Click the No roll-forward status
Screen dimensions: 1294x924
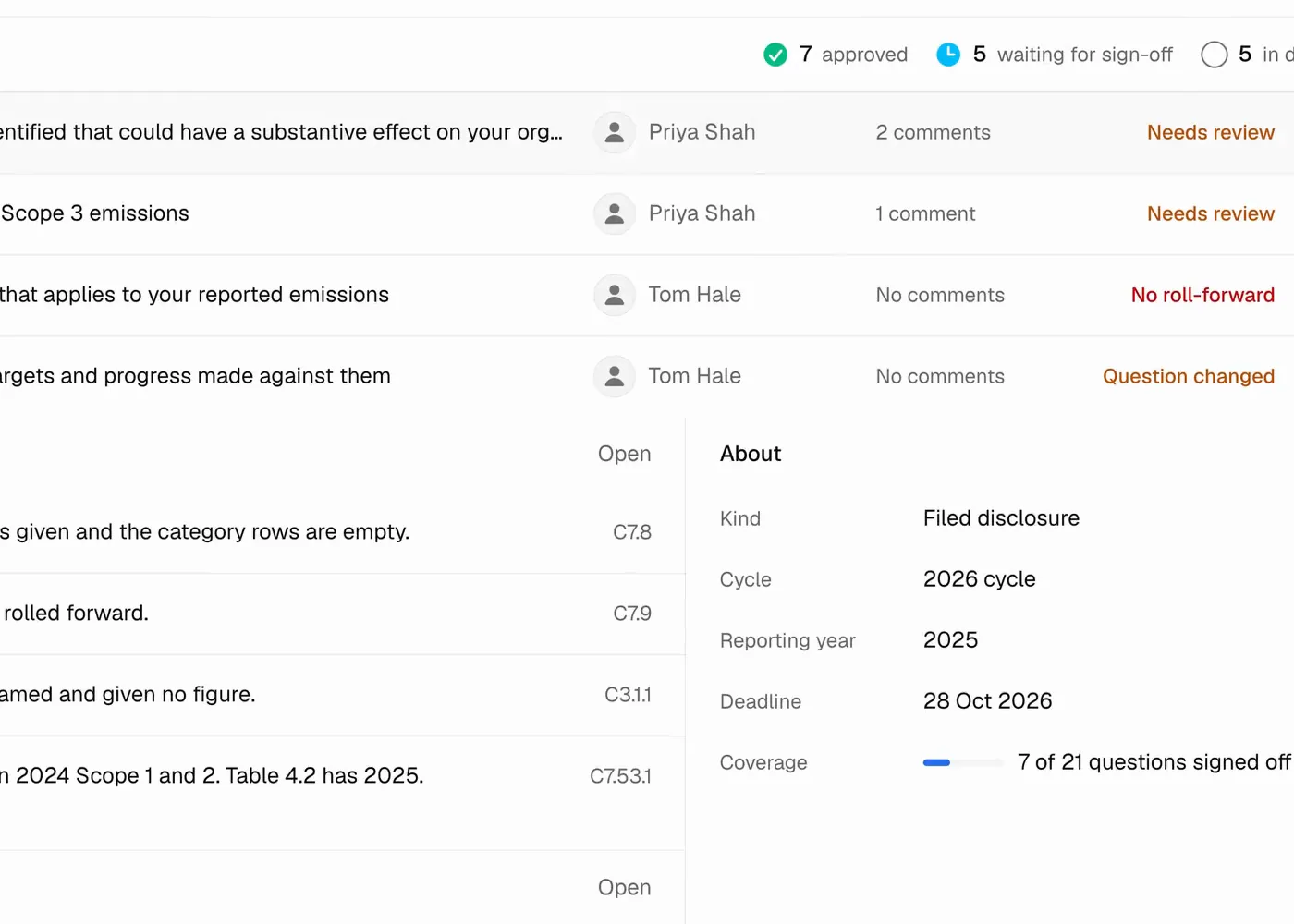tap(1202, 296)
